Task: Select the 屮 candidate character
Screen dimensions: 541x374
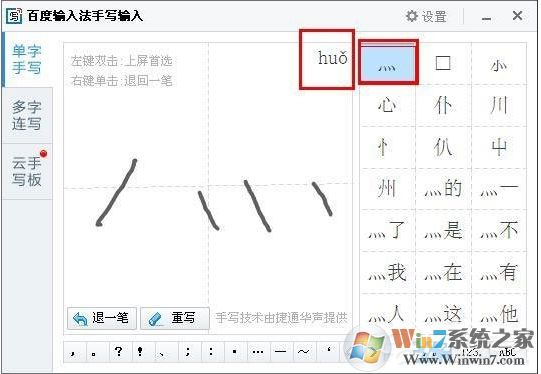Action: click(x=499, y=147)
